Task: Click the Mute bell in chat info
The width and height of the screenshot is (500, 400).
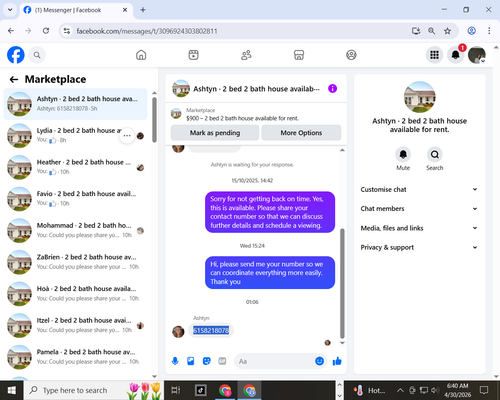Action: [403, 154]
